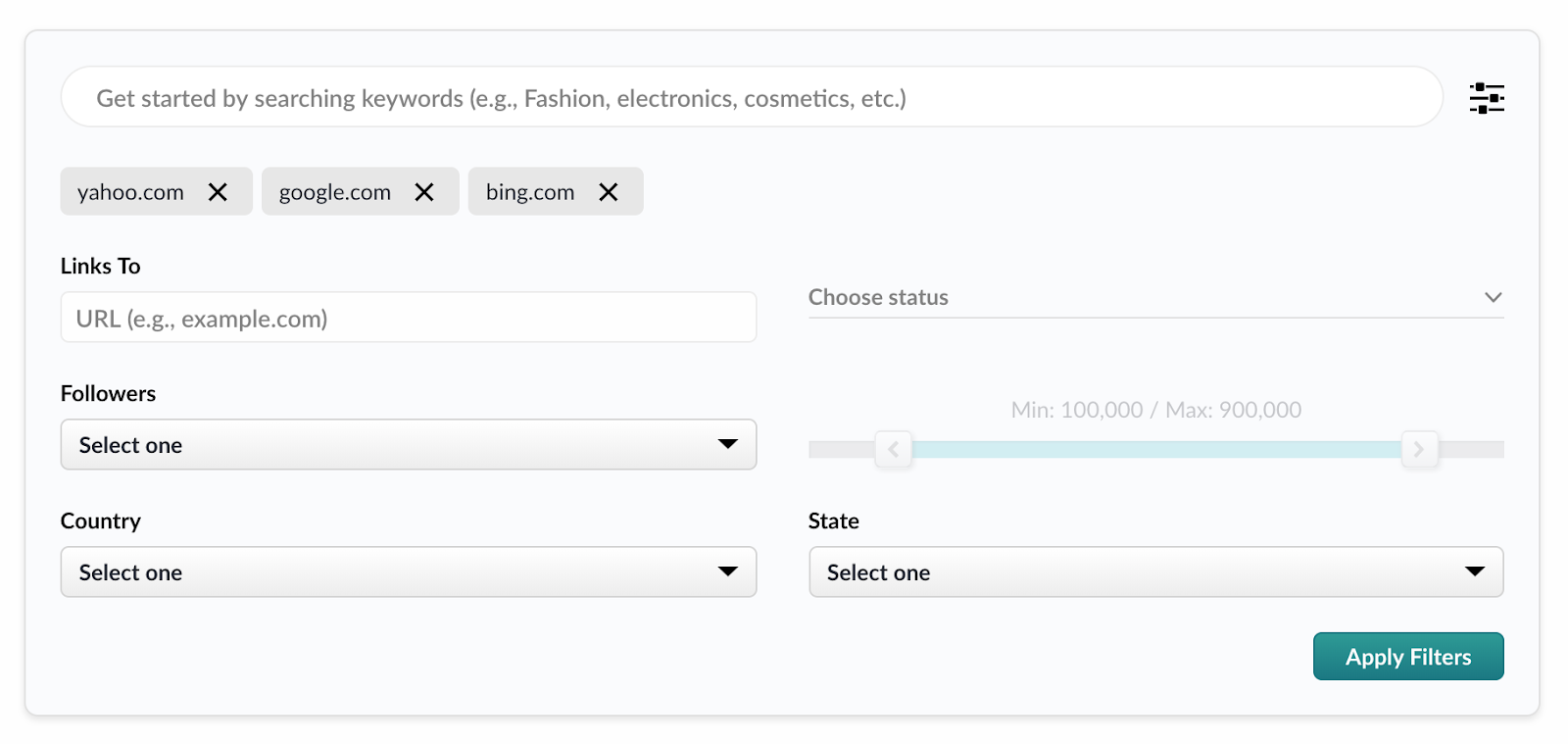
Task: Remove the bing.com tag
Action: pos(609,192)
